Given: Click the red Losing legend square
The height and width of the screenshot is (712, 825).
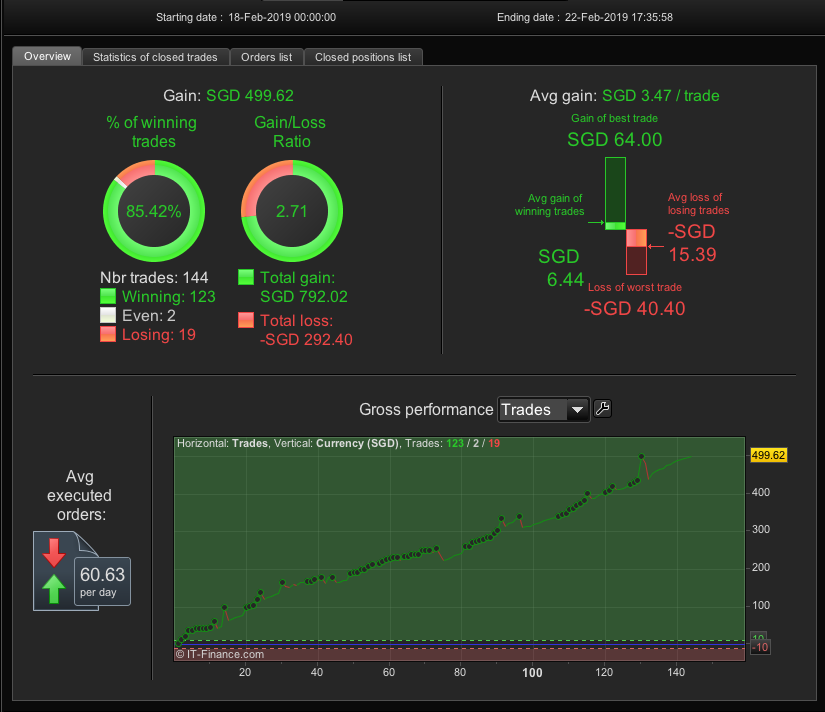Looking at the screenshot, I should tap(108, 334).
